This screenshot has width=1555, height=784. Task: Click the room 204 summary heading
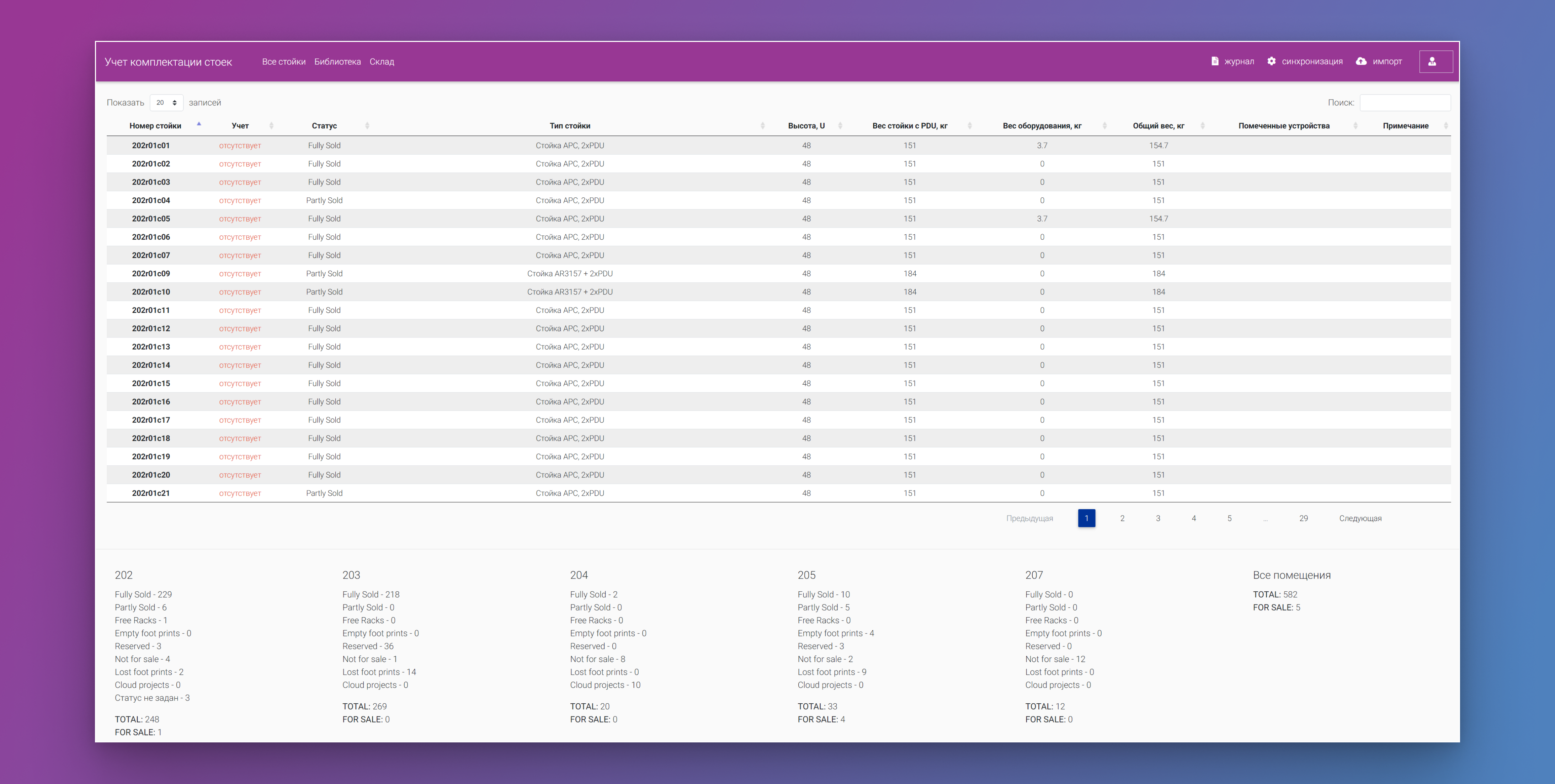pos(579,575)
